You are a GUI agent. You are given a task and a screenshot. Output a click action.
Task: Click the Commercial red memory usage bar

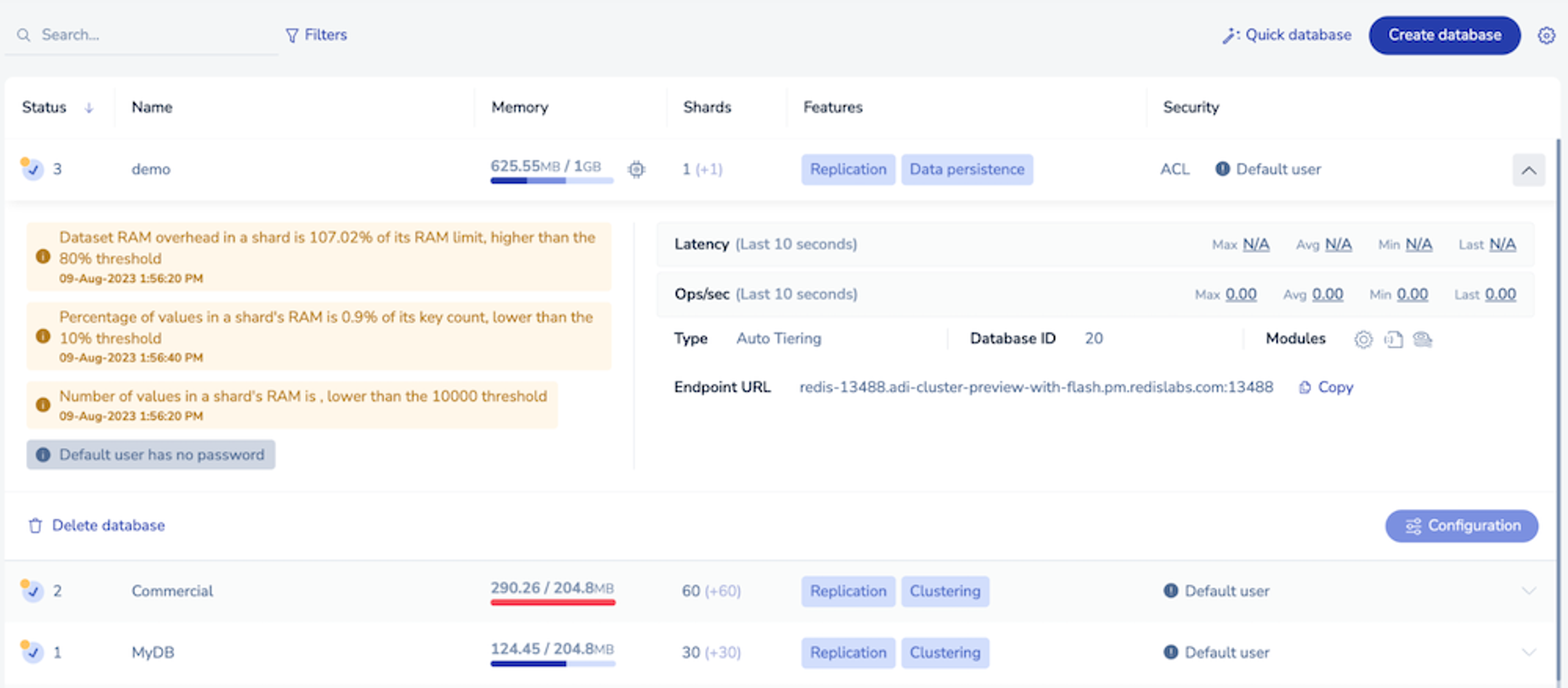coord(553,602)
